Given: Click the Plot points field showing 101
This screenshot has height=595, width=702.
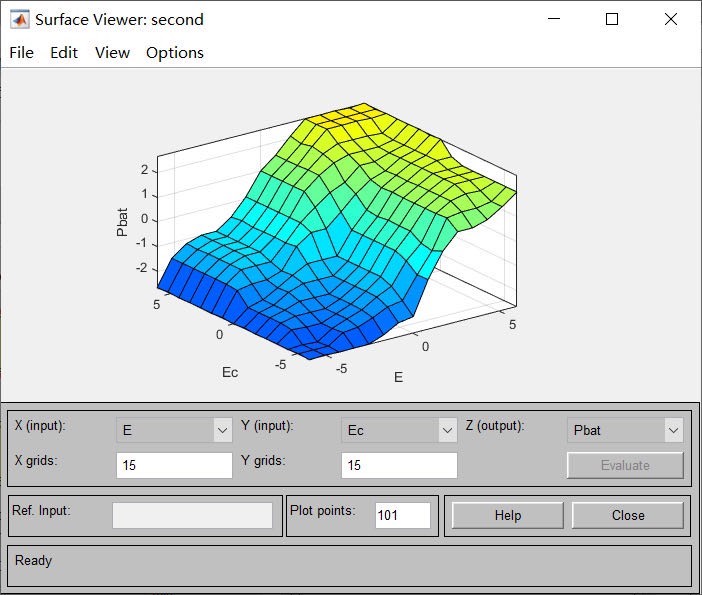Looking at the screenshot, I should (x=402, y=515).
